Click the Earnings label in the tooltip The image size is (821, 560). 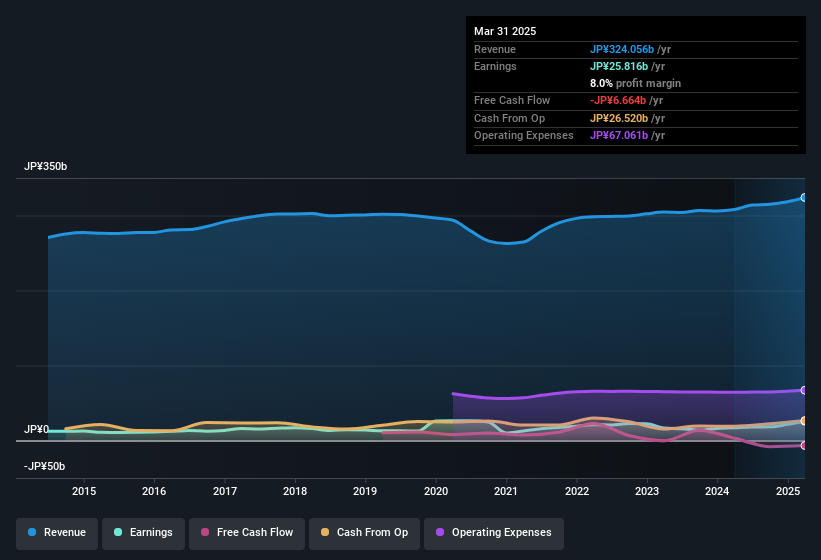click(495, 66)
